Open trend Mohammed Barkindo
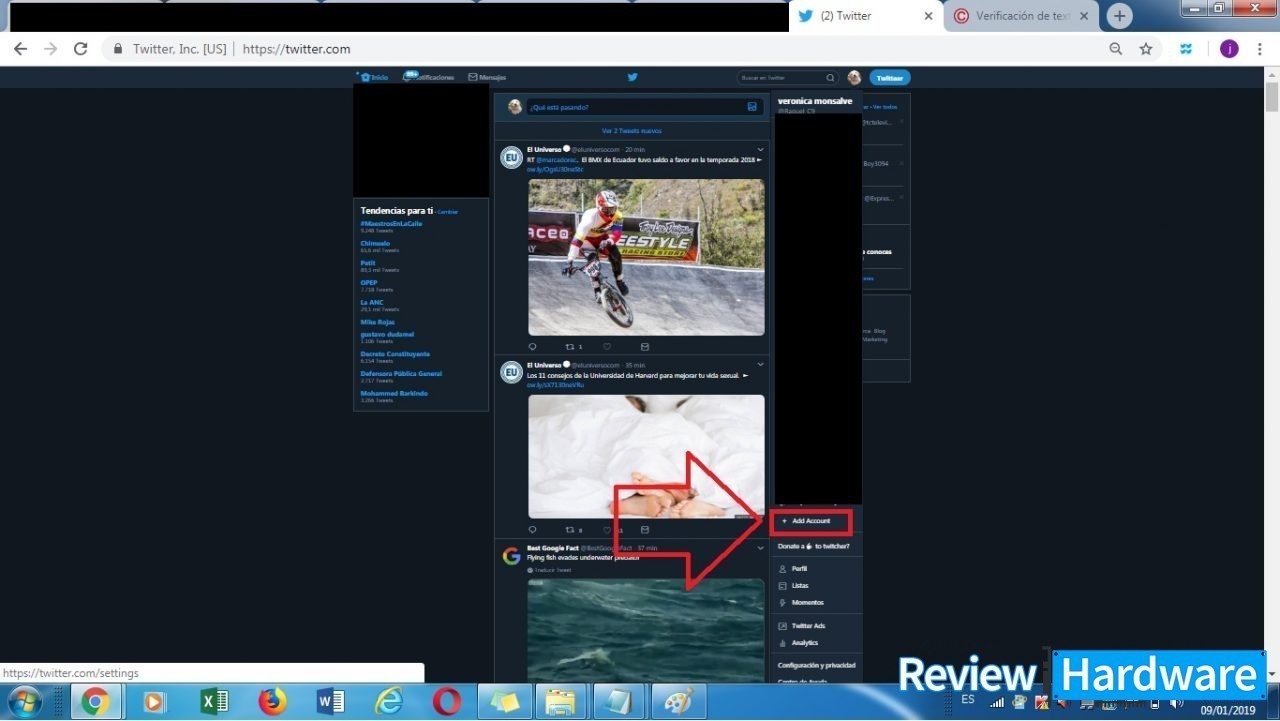1280x721 pixels. click(394, 393)
